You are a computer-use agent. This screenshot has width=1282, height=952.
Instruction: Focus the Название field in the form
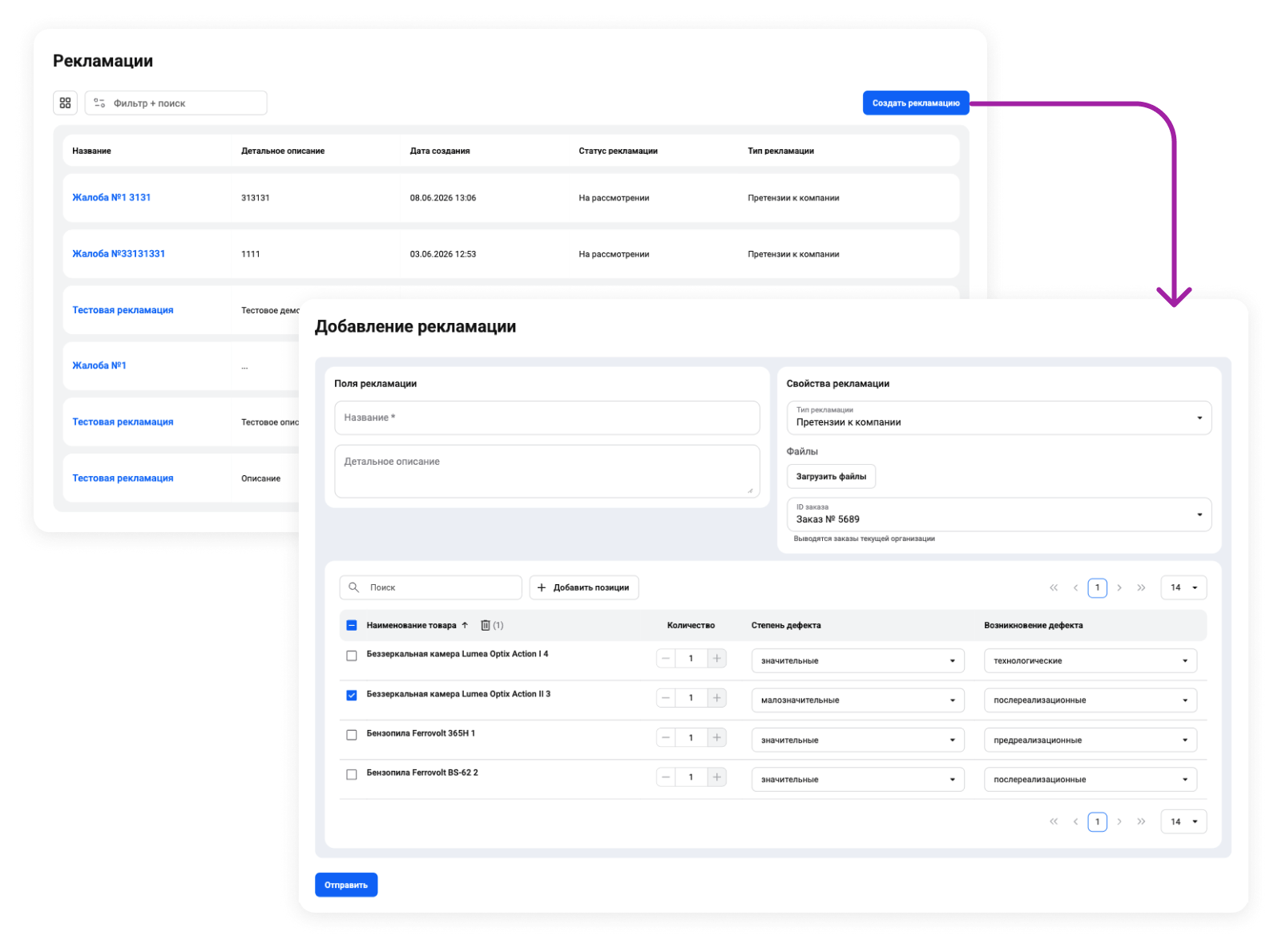click(x=546, y=418)
